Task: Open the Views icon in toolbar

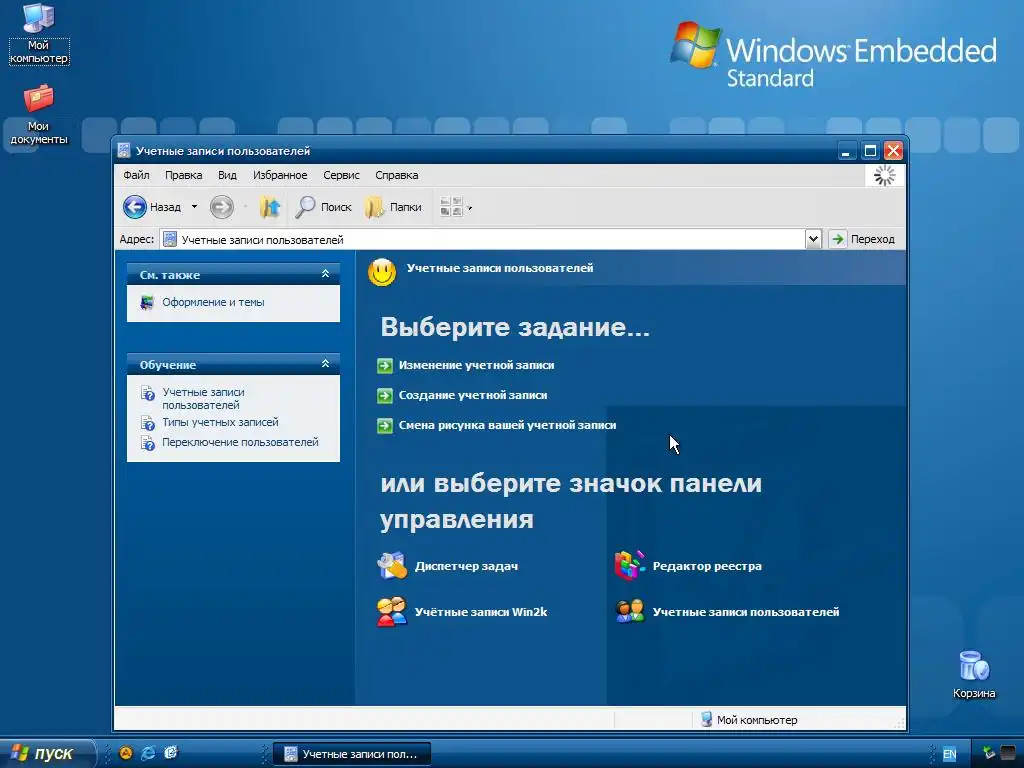Action: click(x=451, y=207)
